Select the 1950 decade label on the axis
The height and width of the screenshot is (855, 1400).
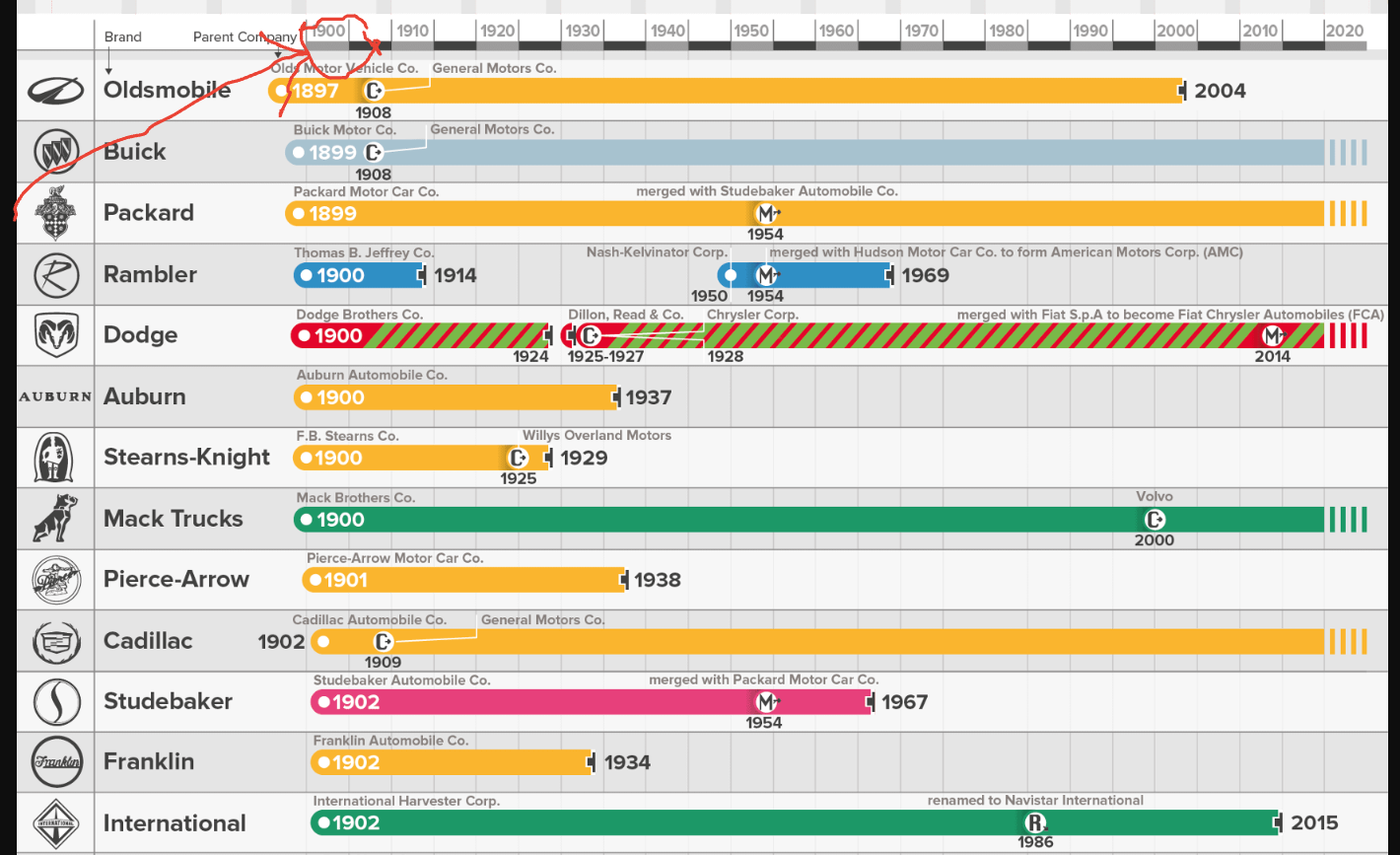(x=751, y=31)
